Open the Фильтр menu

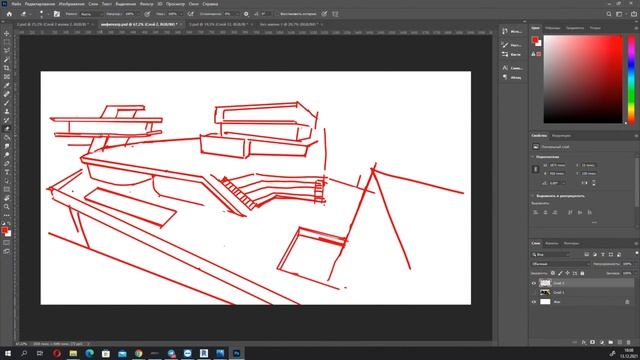[x=147, y=4]
